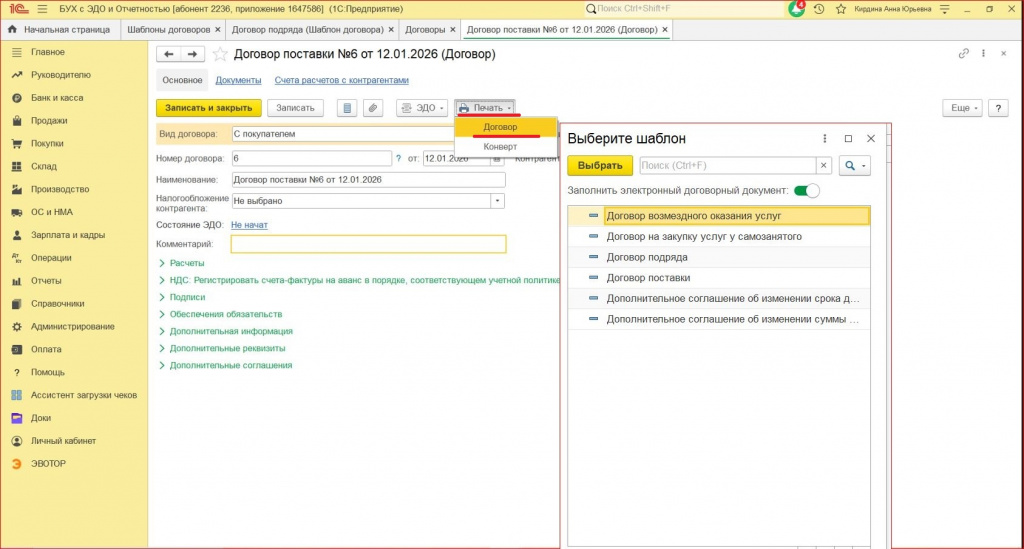Click the Выбрать button in template dialog

click(600, 166)
